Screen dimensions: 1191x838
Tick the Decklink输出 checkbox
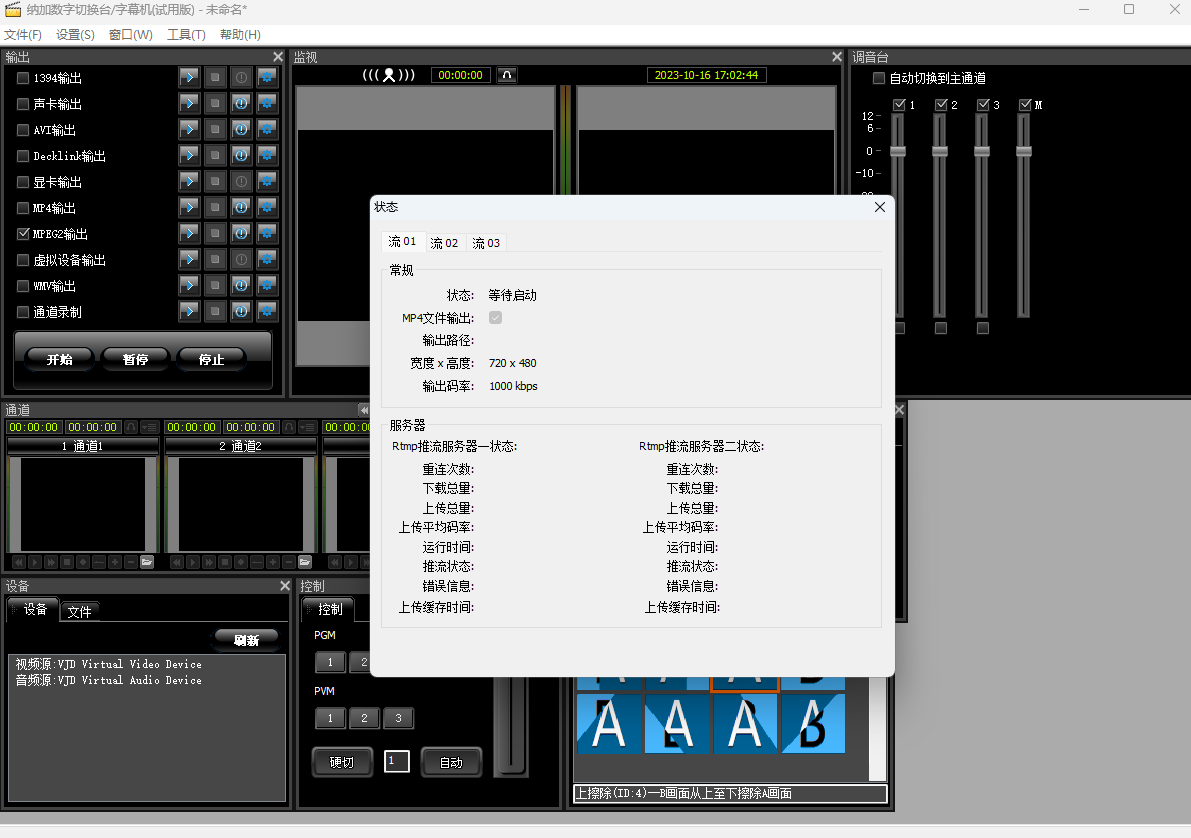point(23,156)
